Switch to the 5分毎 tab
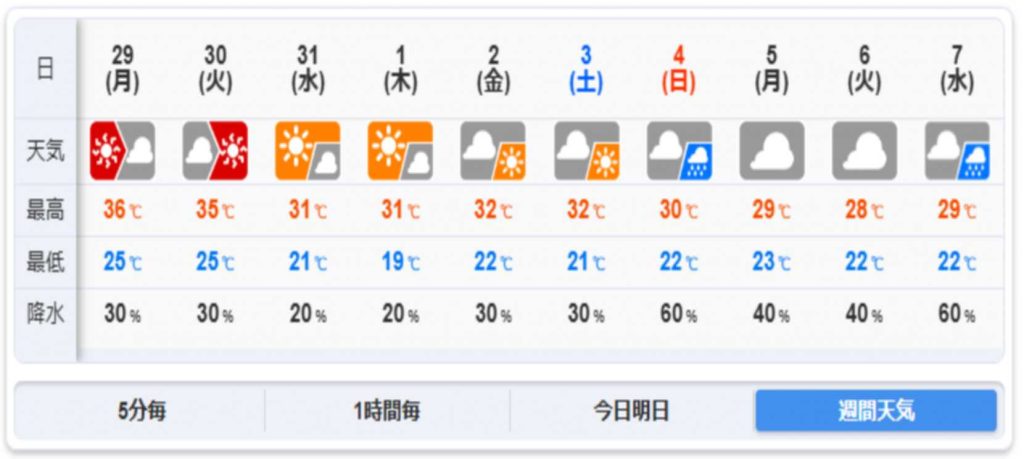 141,411
